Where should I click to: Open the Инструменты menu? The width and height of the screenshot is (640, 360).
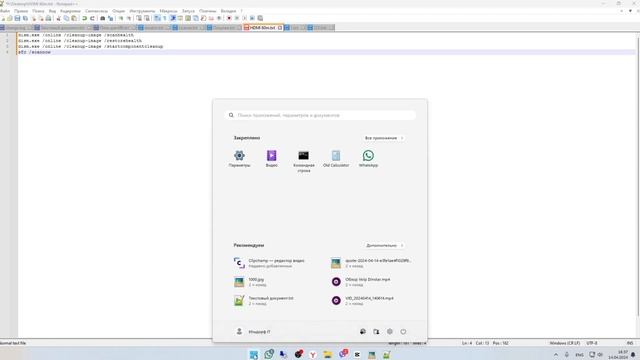142,11
